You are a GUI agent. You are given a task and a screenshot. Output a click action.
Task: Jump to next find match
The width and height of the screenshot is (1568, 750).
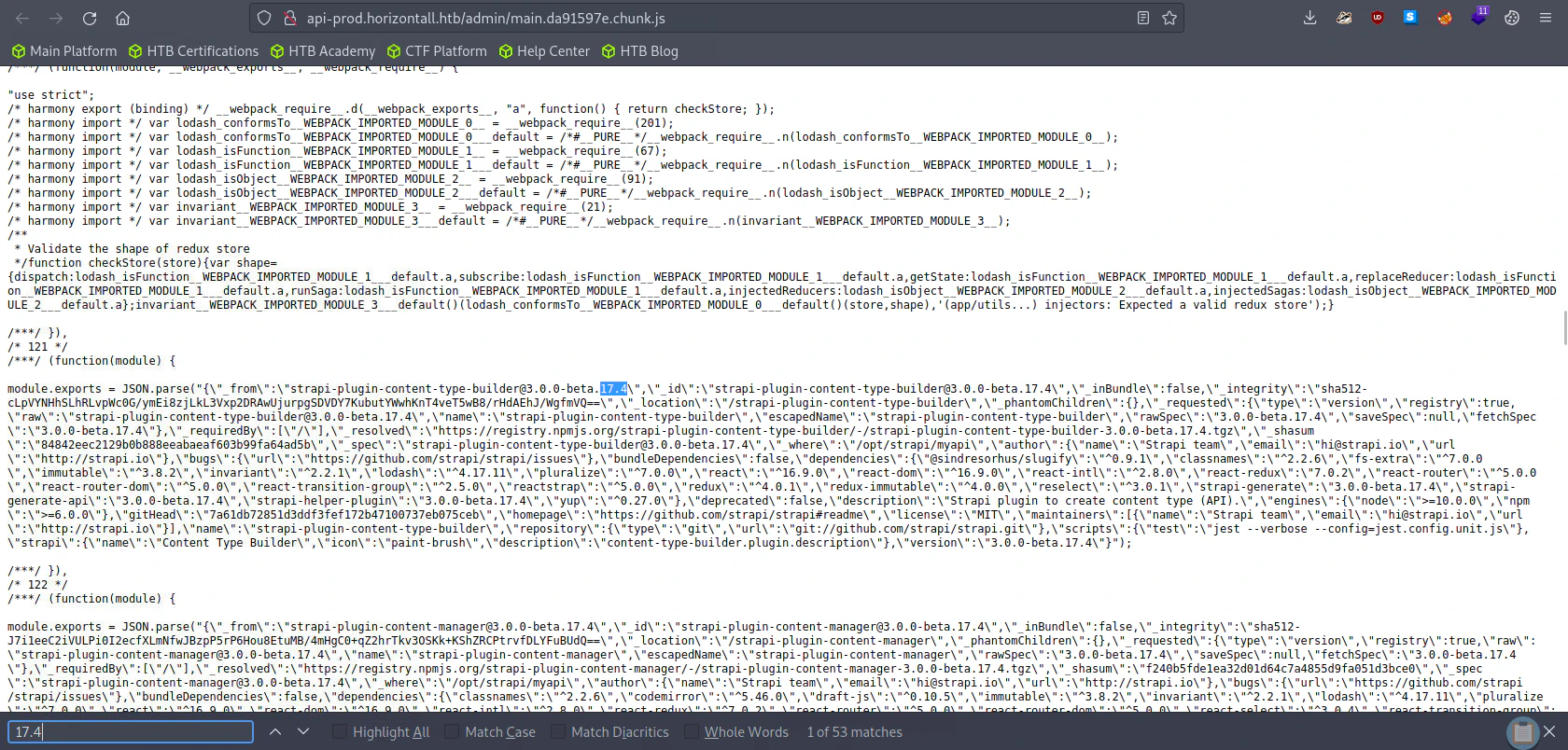click(303, 732)
